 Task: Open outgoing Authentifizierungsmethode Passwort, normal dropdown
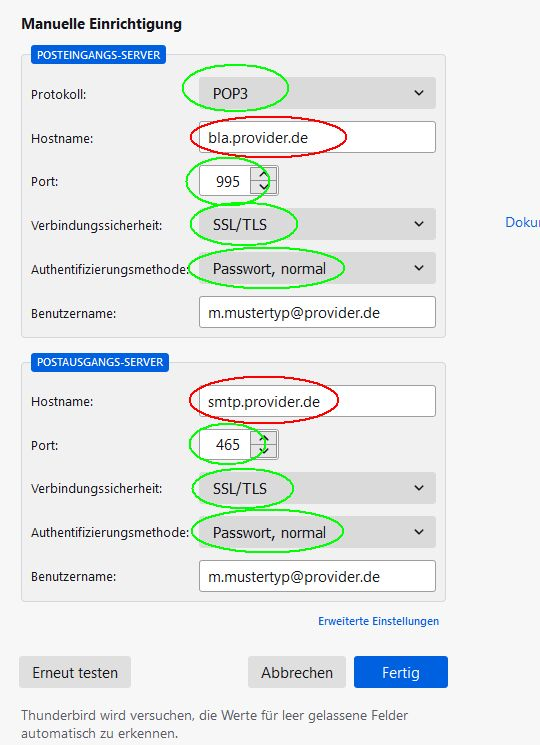[317, 532]
